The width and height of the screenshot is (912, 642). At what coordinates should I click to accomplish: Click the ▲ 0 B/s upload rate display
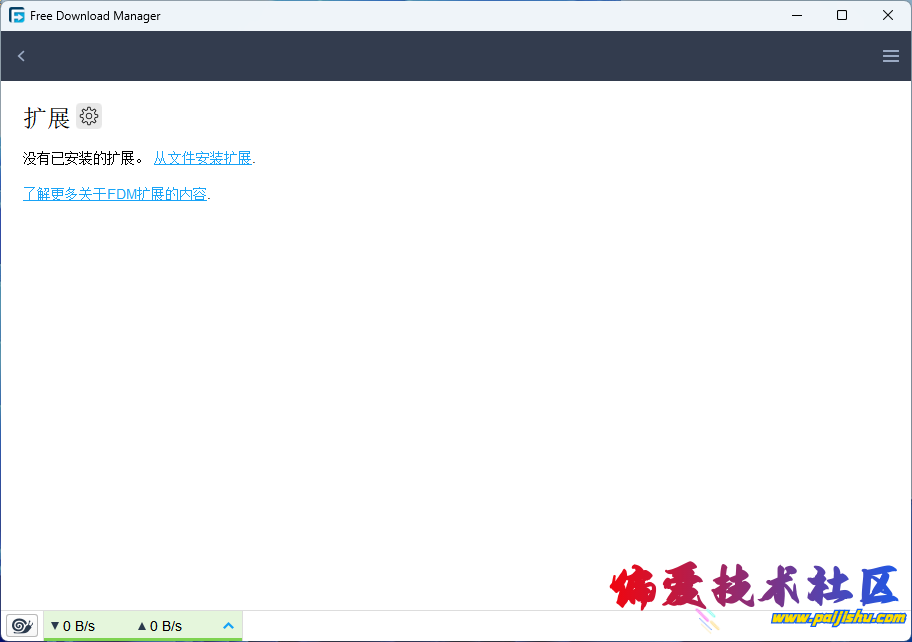[164, 626]
